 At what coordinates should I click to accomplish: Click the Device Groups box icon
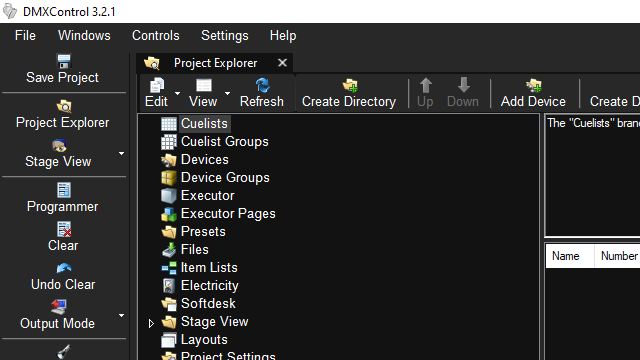169,178
